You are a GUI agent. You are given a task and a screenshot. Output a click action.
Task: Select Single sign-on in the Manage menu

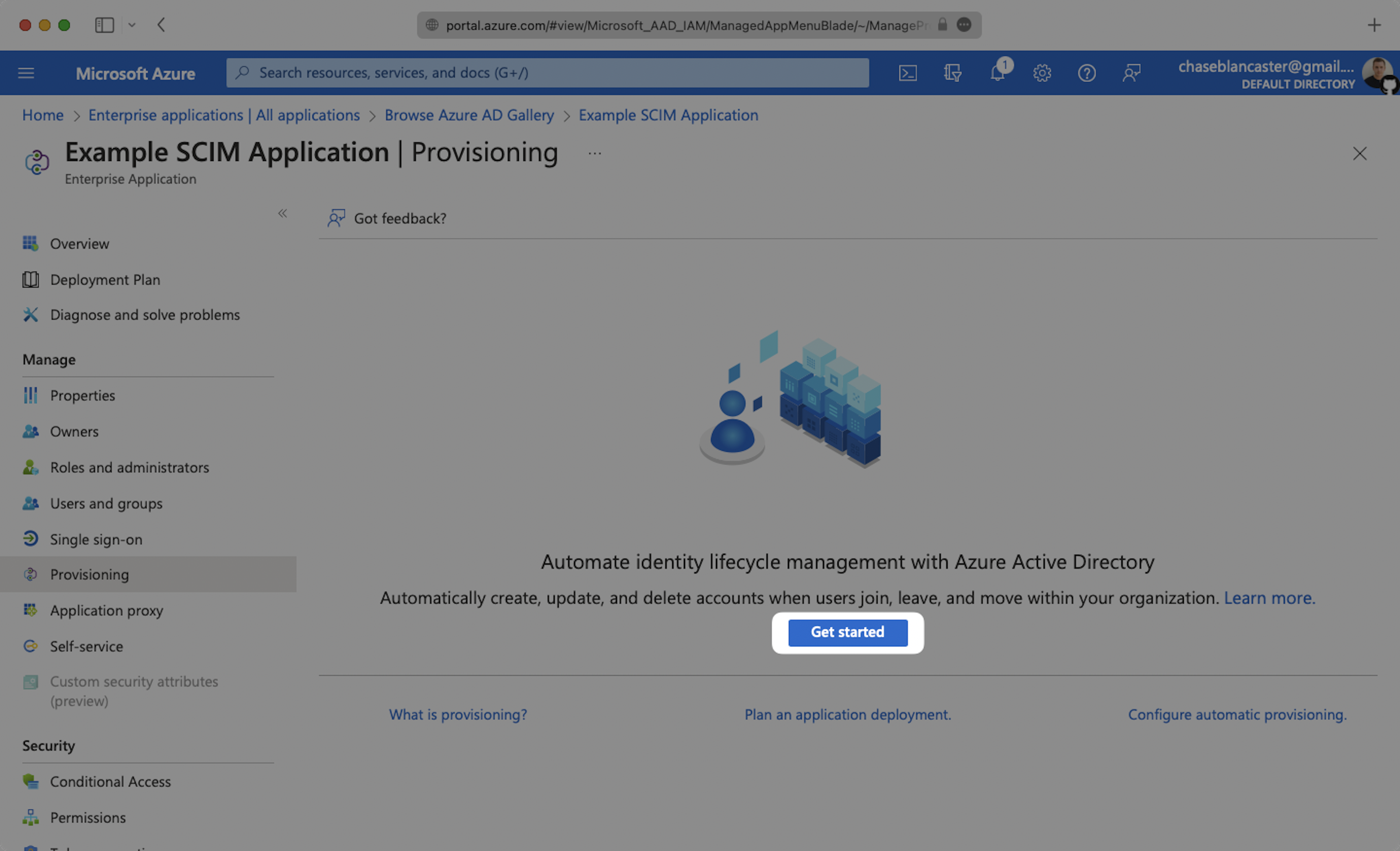point(96,539)
